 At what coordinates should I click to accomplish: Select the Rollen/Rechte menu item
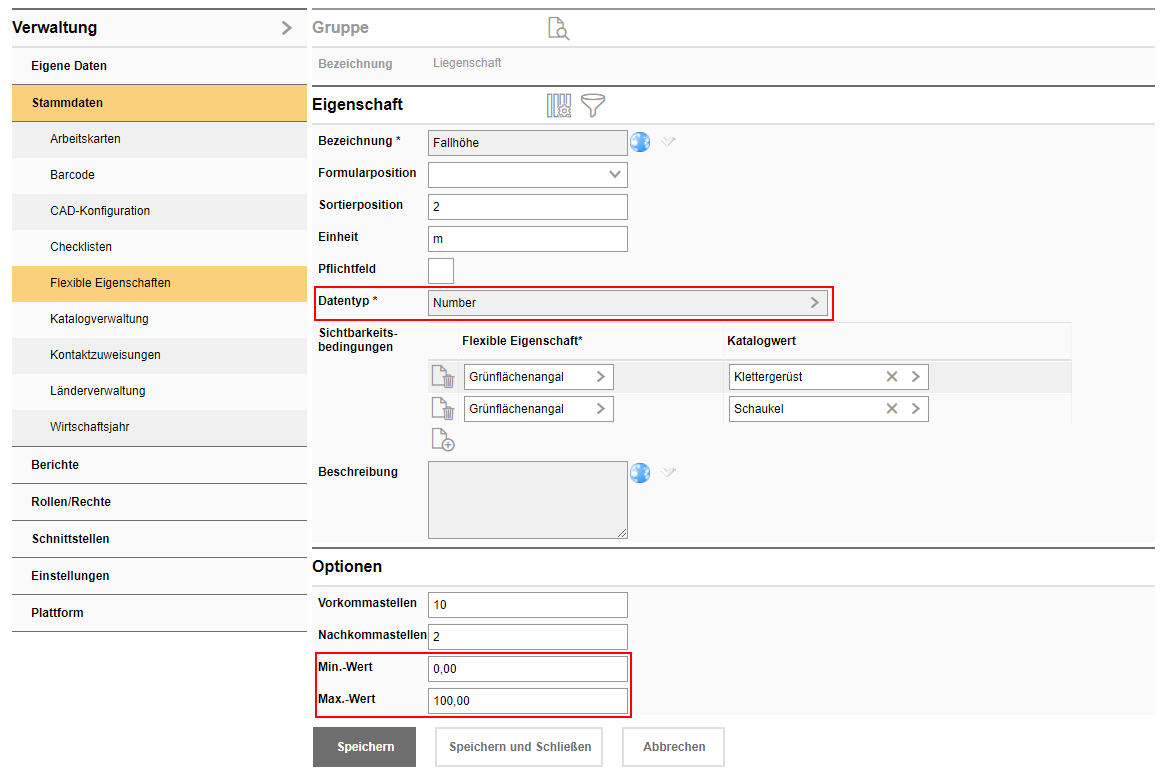pos(71,502)
